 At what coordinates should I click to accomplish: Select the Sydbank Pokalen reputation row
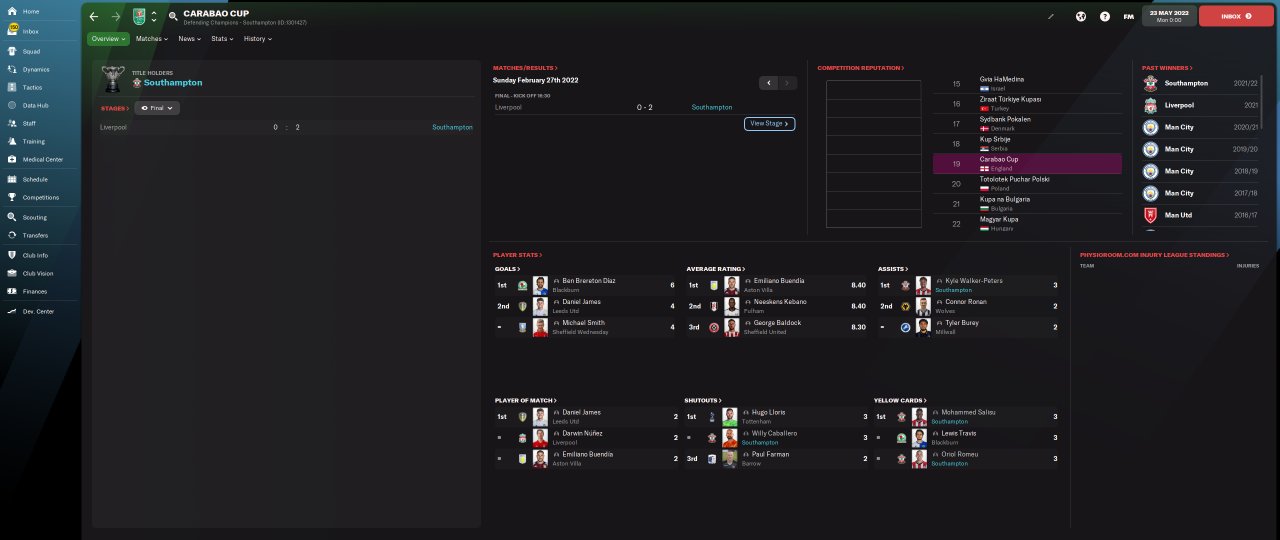[x=1027, y=124]
